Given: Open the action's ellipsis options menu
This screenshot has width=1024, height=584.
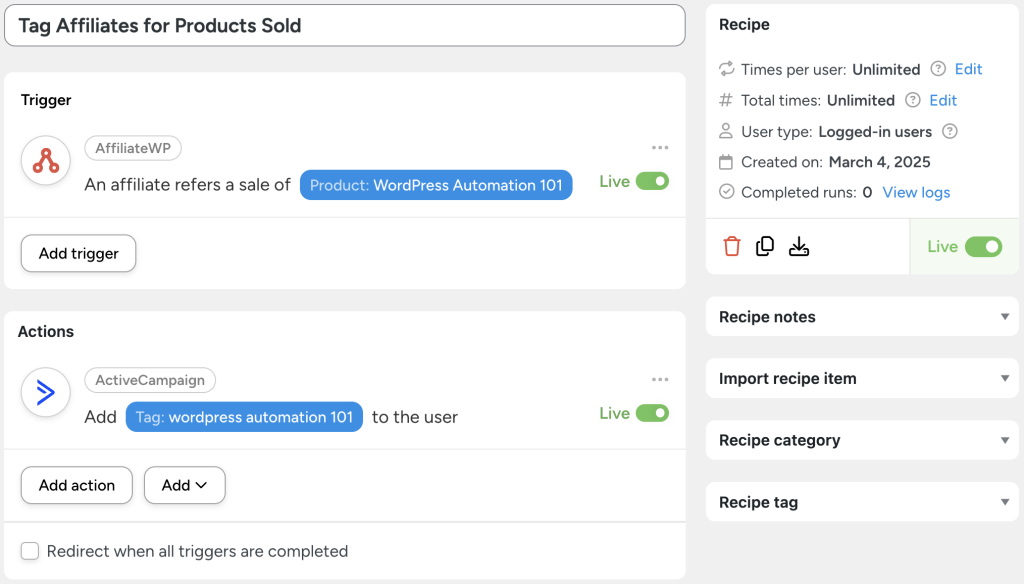Looking at the screenshot, I should point(660,379).
